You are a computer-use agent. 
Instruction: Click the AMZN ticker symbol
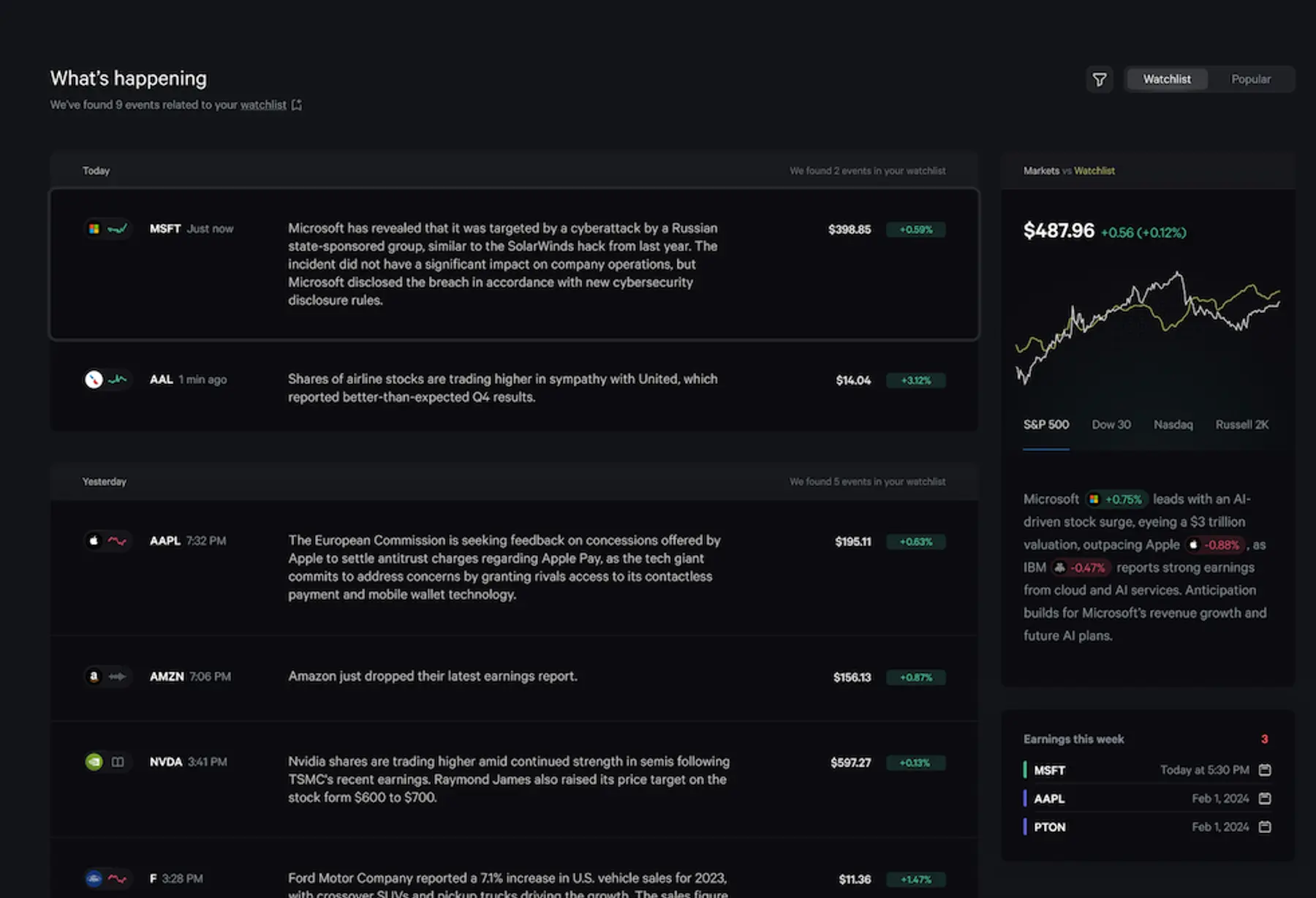[x=167, y=677]
